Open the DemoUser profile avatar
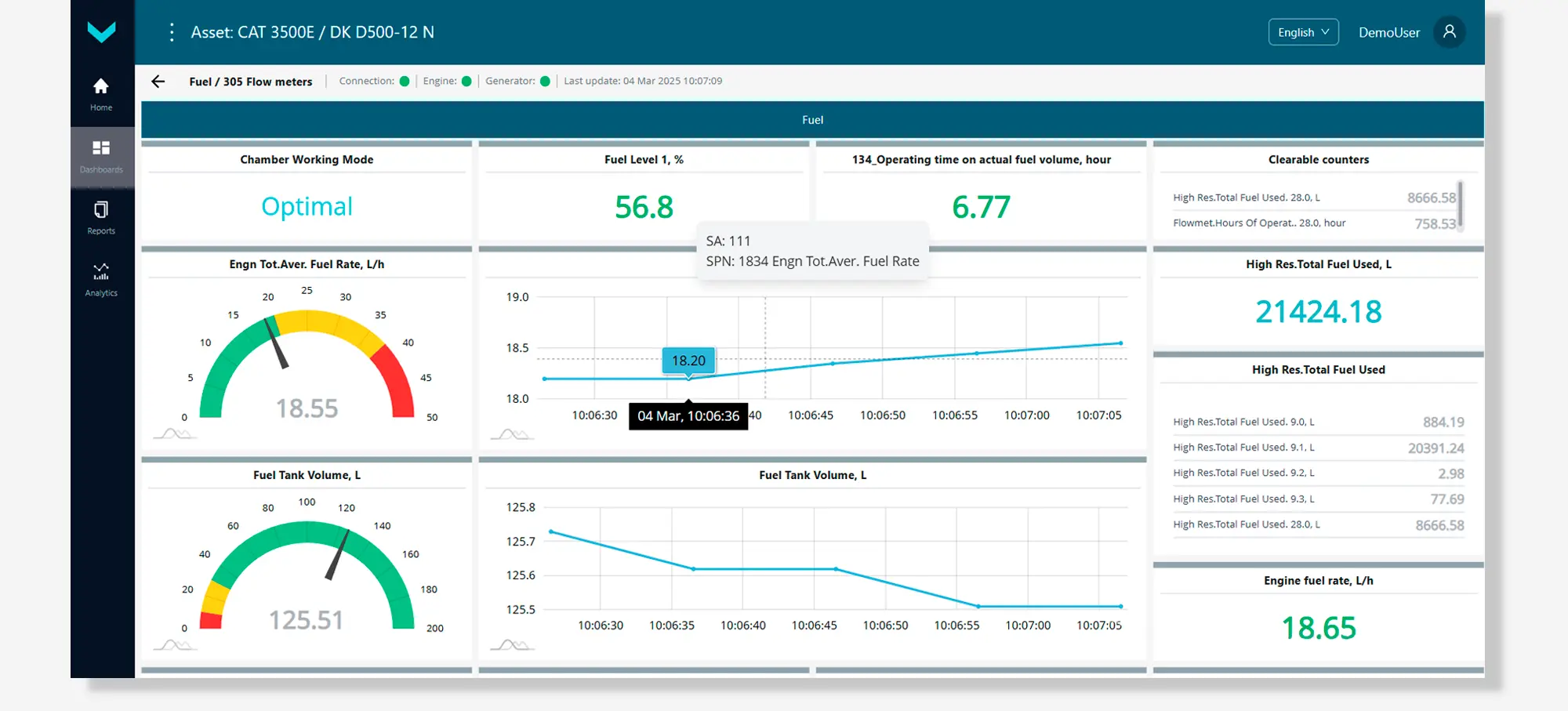This screenshot has width=1568, height=711. tap(1449, 32)
